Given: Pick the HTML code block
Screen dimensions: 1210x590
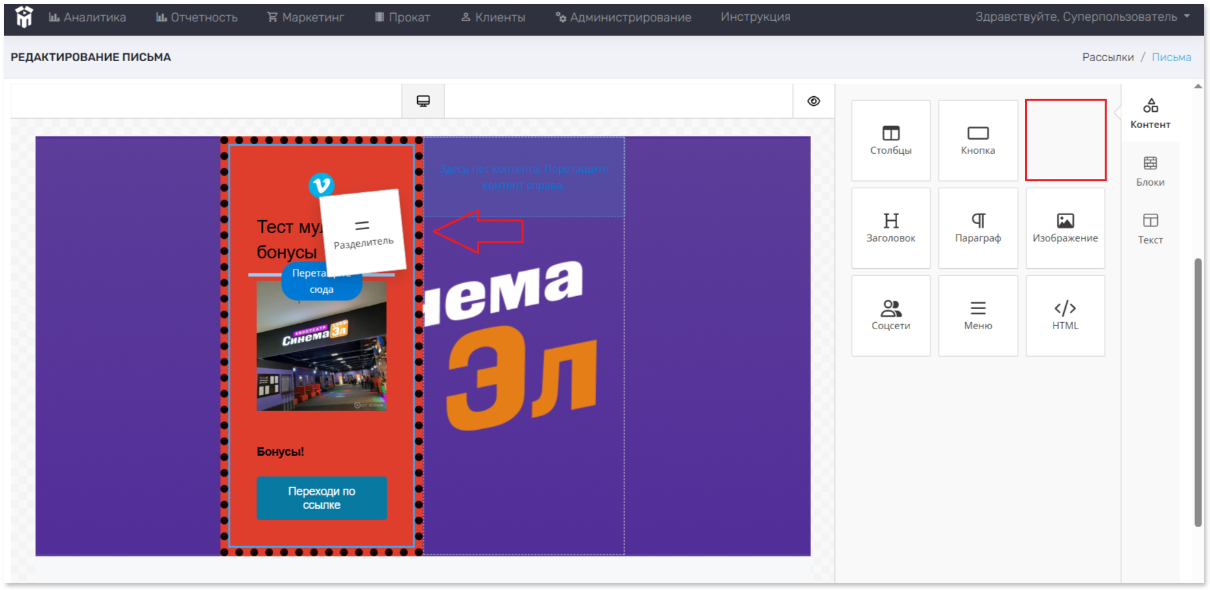Looking at the screenshot, I should tap(1065, 315).
